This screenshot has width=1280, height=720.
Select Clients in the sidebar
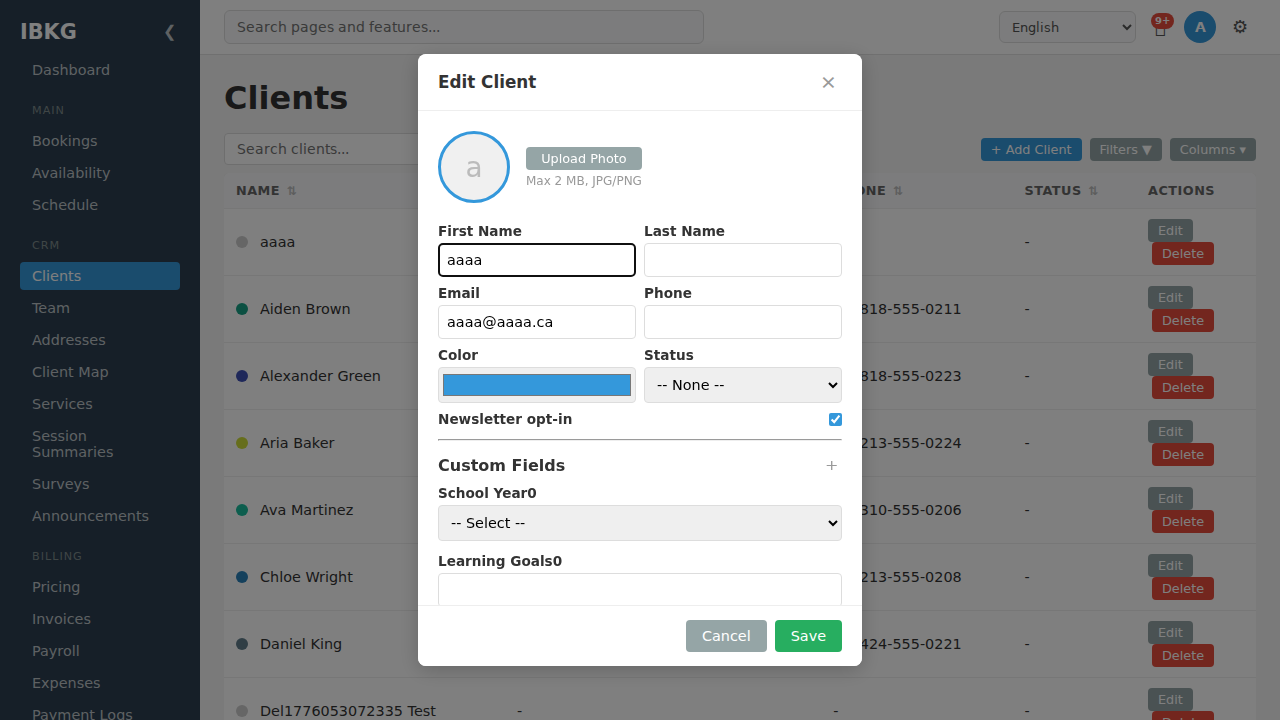(x=100, y=276)
